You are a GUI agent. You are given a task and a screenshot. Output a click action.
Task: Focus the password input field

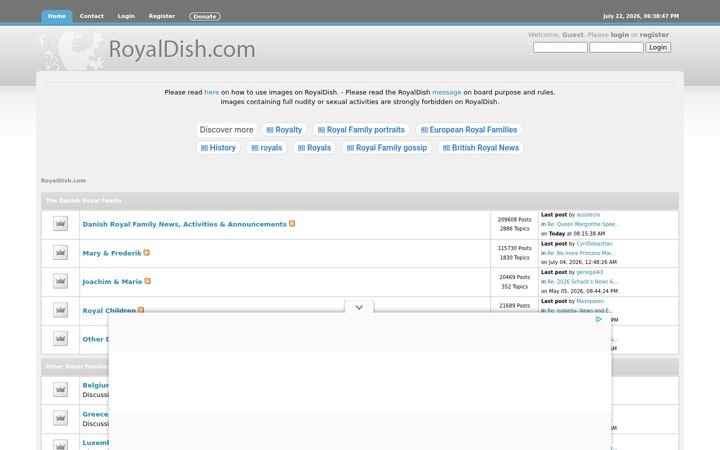click(x=616, y=47)
